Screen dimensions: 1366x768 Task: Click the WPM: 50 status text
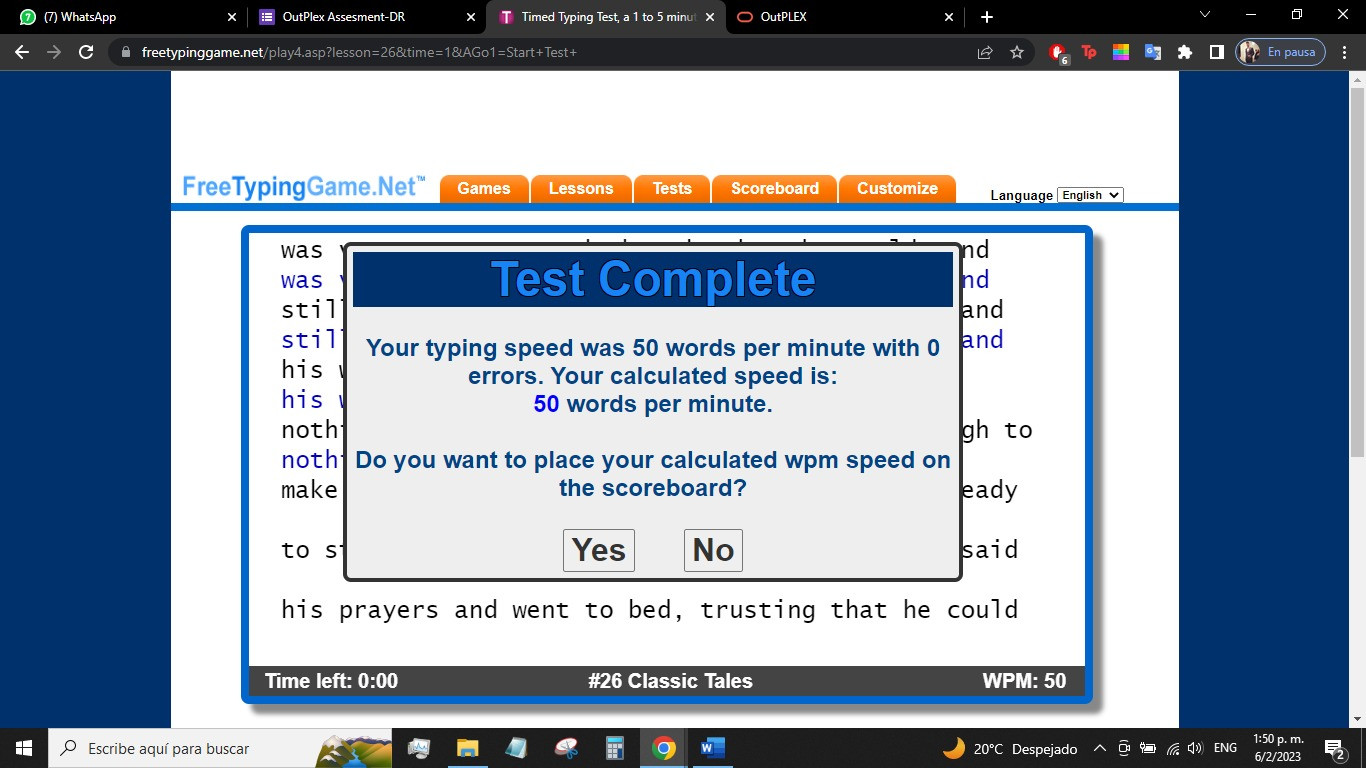click(1024, 681)
